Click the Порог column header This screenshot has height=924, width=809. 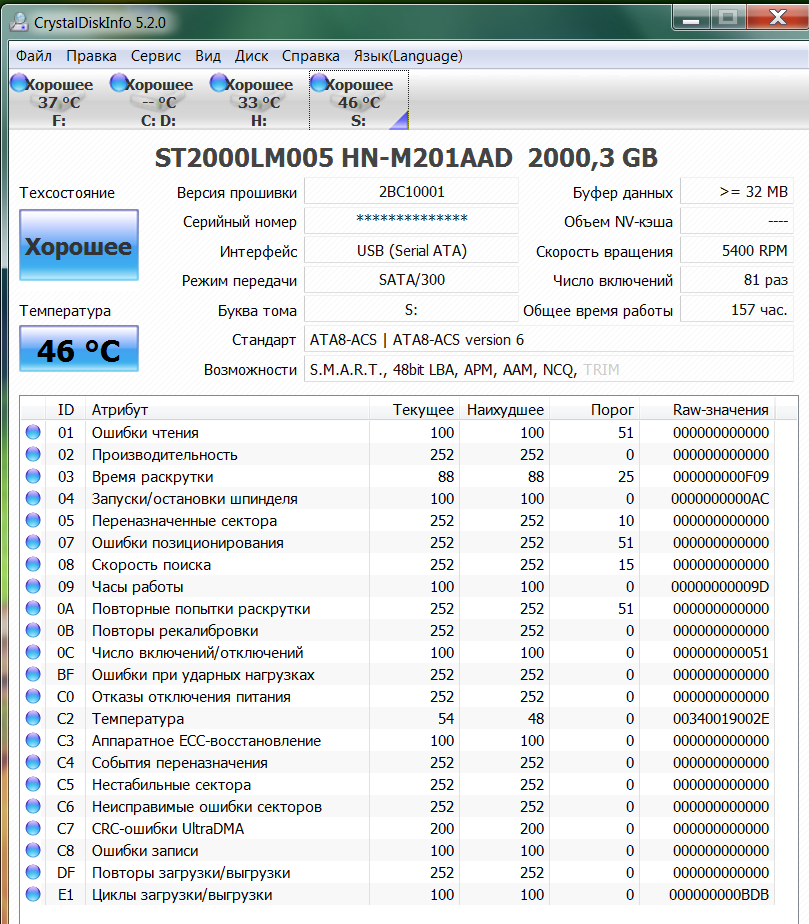point(595,410)
